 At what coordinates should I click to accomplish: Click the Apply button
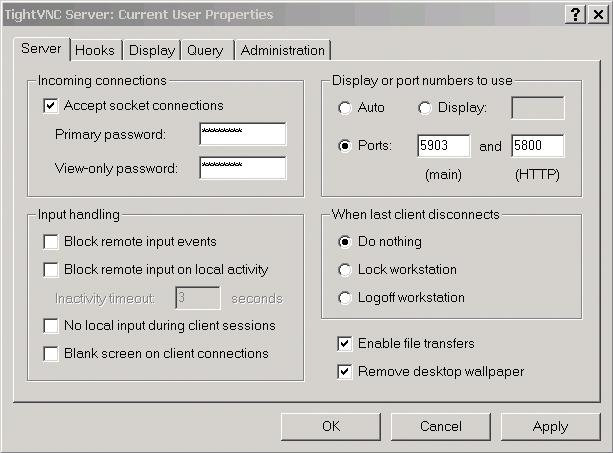point(550,426)
